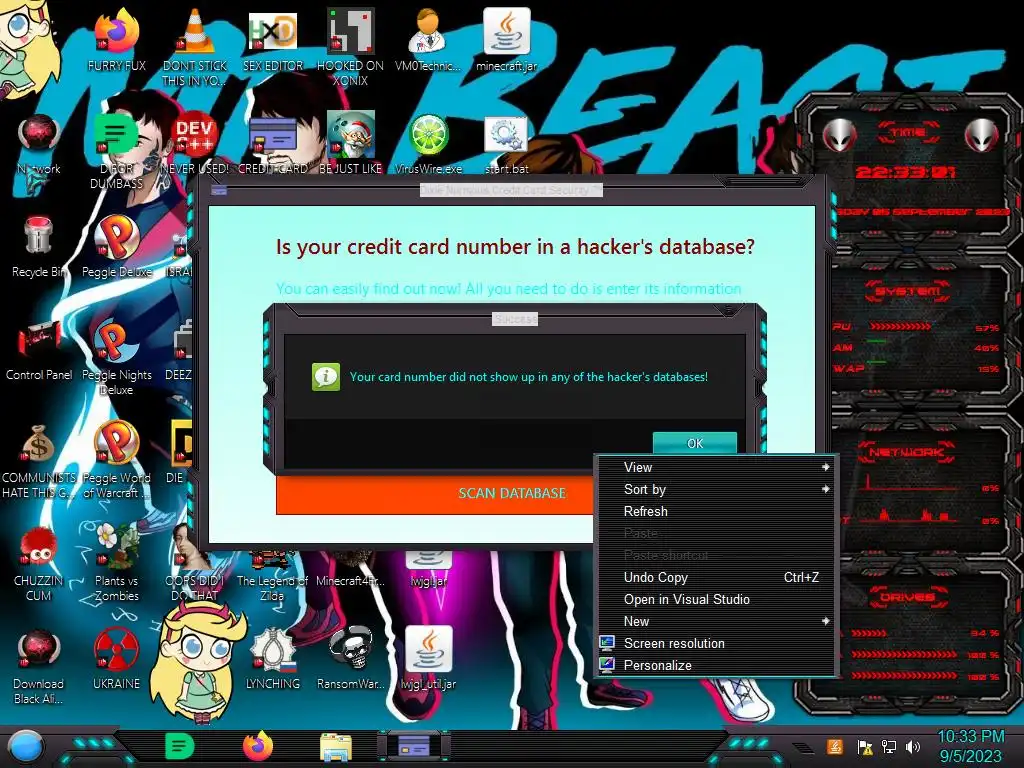Open the Peggle Deluxe desktop icon

click(116, 238)
